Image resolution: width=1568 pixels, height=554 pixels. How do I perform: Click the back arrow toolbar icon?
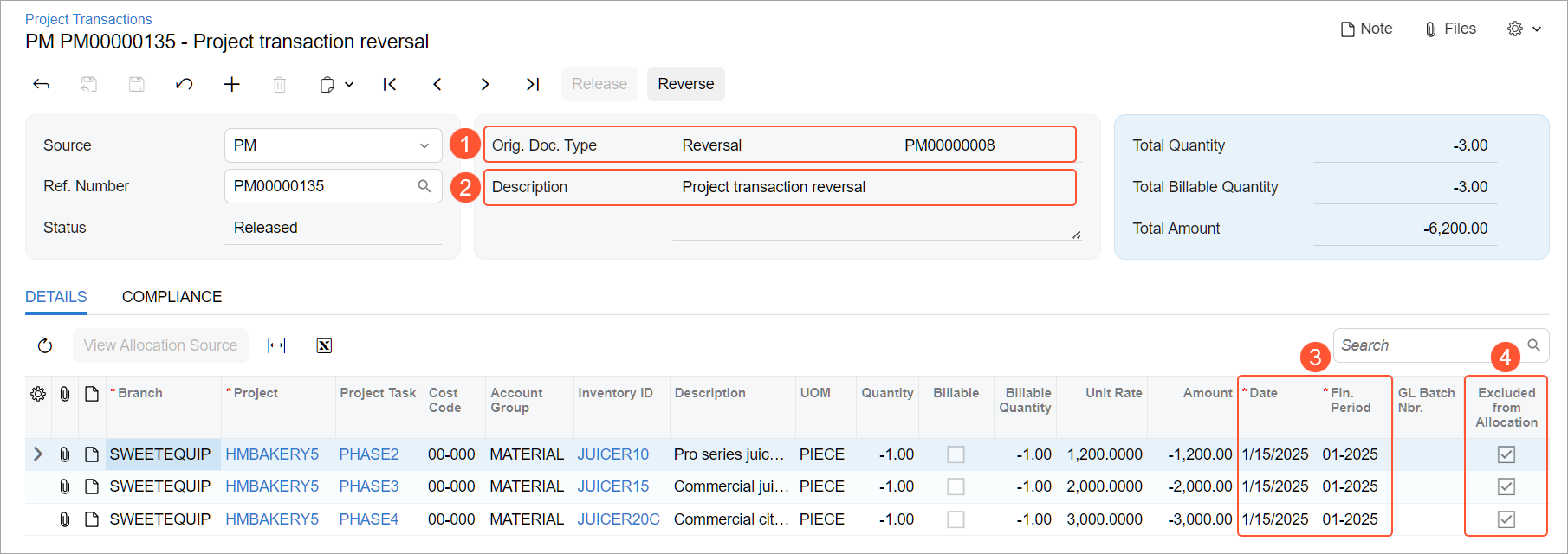[x=41, y=84]
